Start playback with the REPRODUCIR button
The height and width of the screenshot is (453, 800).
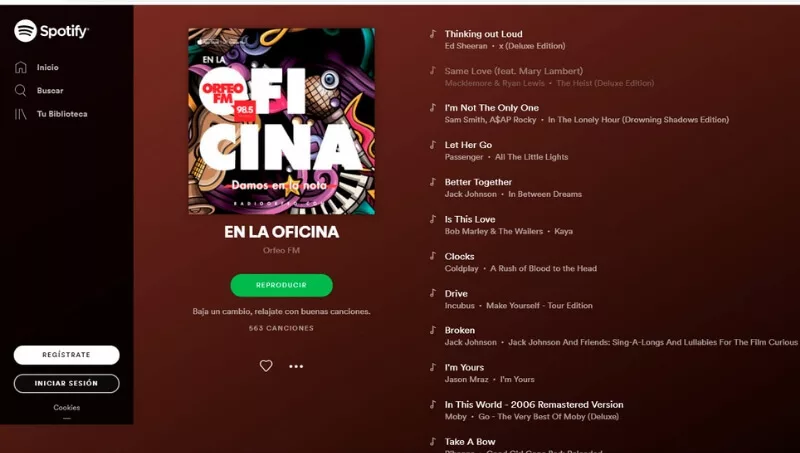[x=282, y=285]
